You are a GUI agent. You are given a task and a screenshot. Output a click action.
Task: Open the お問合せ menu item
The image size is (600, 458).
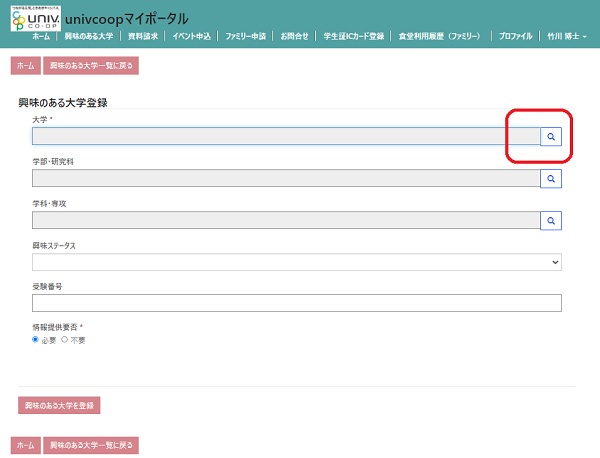pyautogui.click(x=294, y=36)
